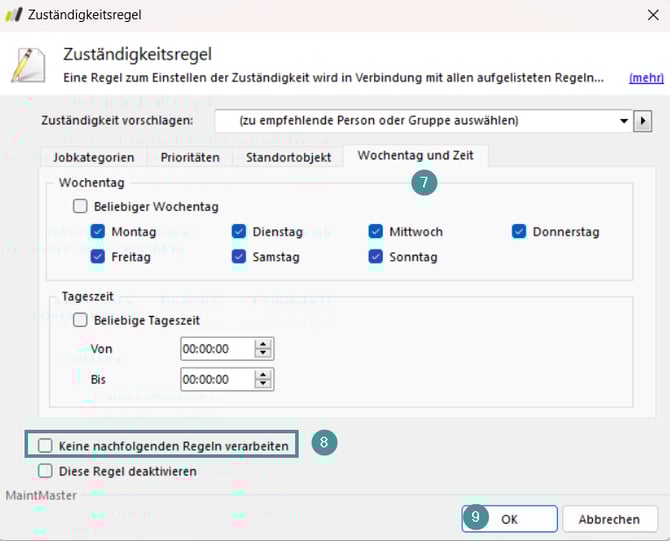Switch to the Jobkategorien tab

[94, 157]
